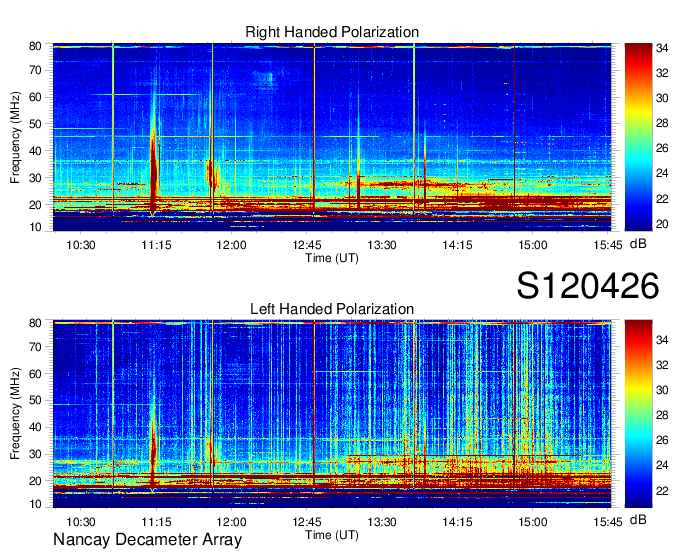Click the strong 11:15 burst in Right Handed spectrogram
This screenshot has height=552, width=680.
pos(153,173)
